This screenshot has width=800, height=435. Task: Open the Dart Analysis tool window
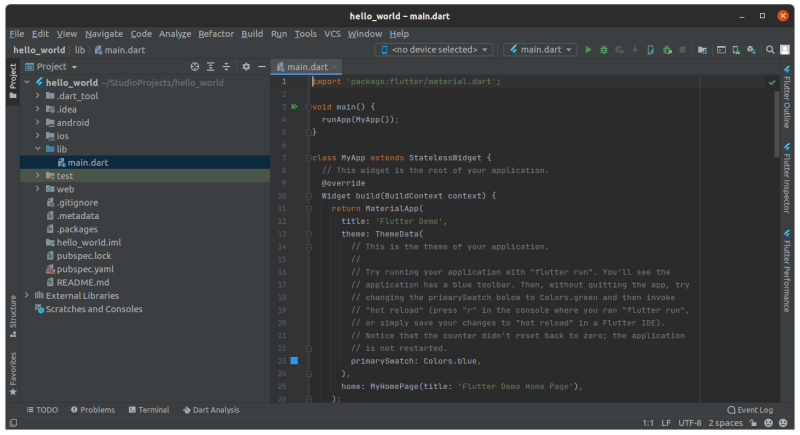tap(210, 410)
